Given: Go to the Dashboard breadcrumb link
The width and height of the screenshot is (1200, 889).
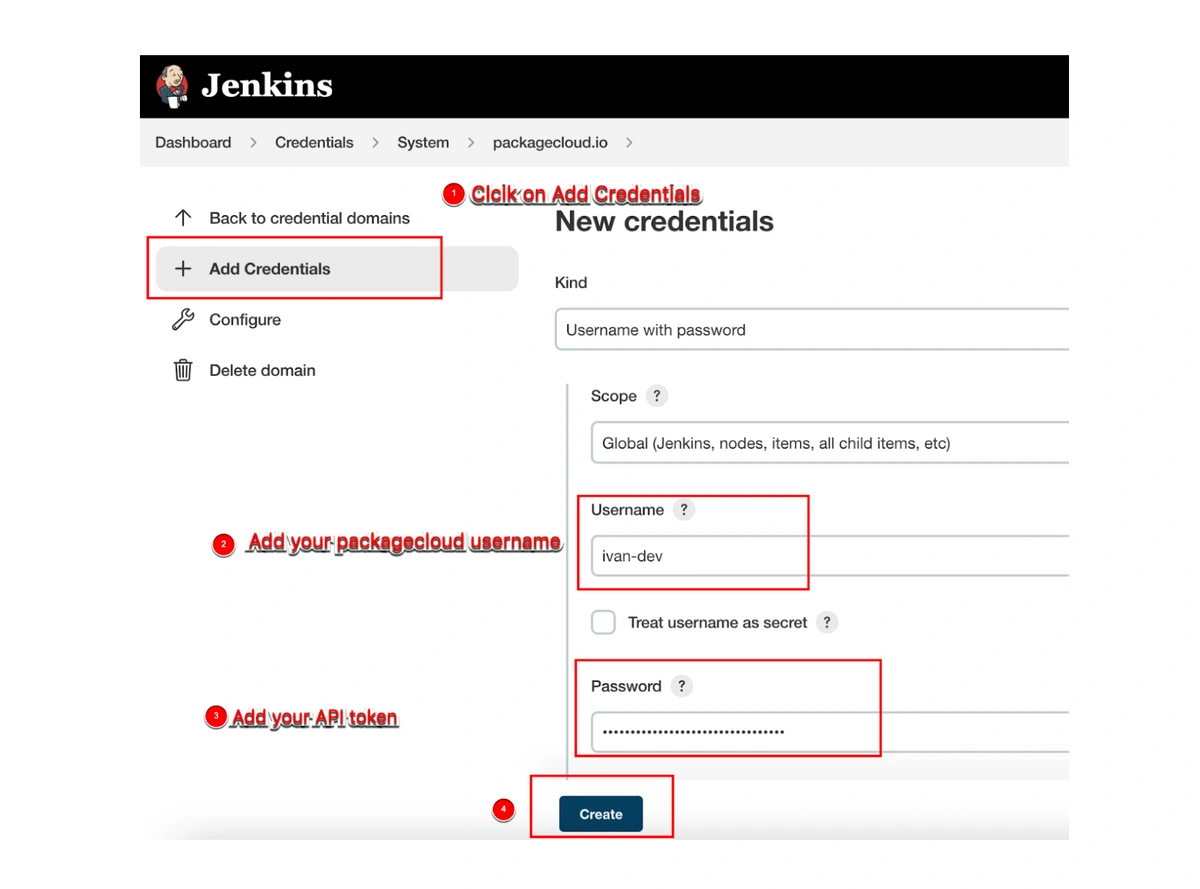Looking at the screenshot, I should click(193, 143).
